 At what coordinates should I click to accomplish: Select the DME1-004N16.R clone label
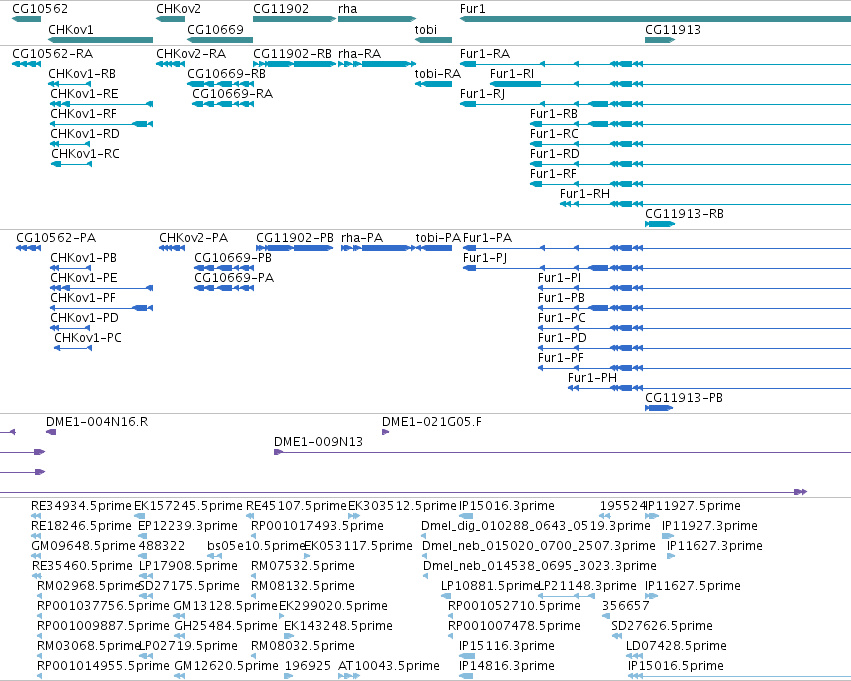point(97,422)
